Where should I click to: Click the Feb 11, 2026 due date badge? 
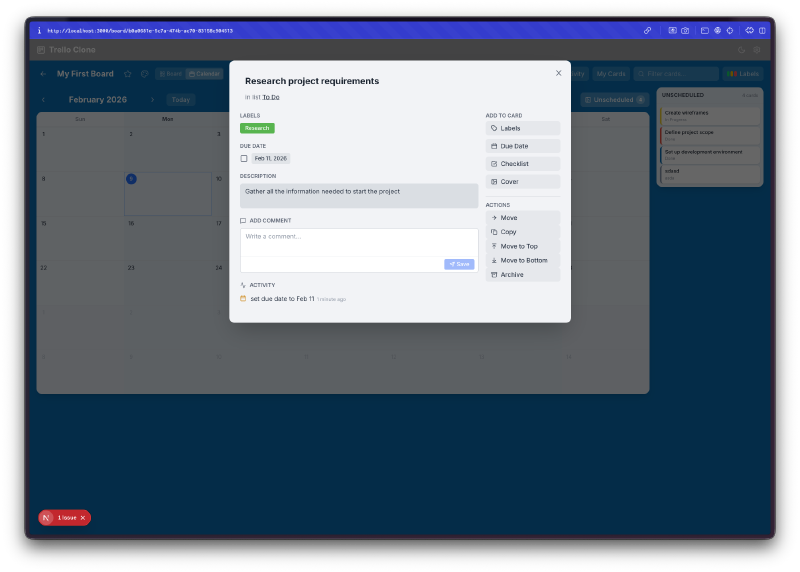(x=270, y=158)
